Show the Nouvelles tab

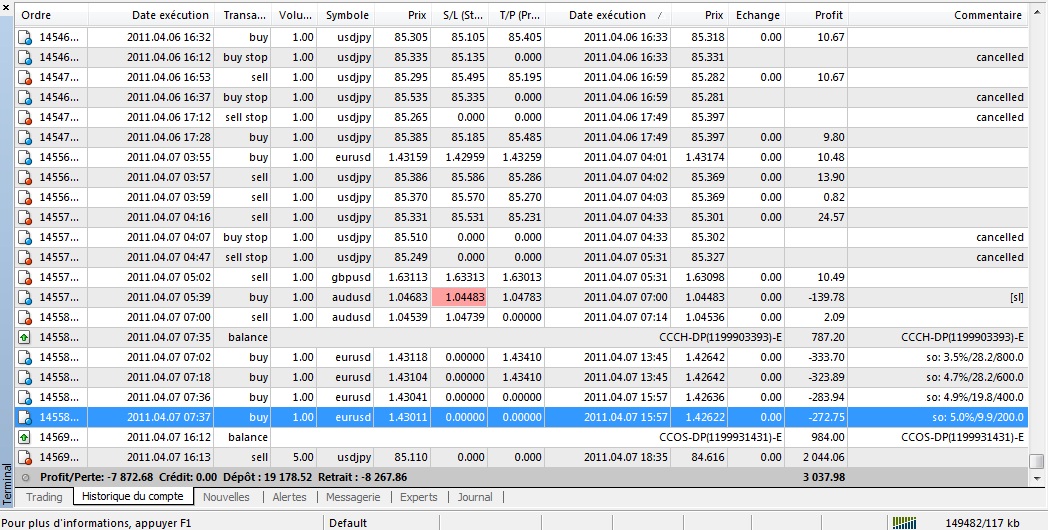pos(226,497)
